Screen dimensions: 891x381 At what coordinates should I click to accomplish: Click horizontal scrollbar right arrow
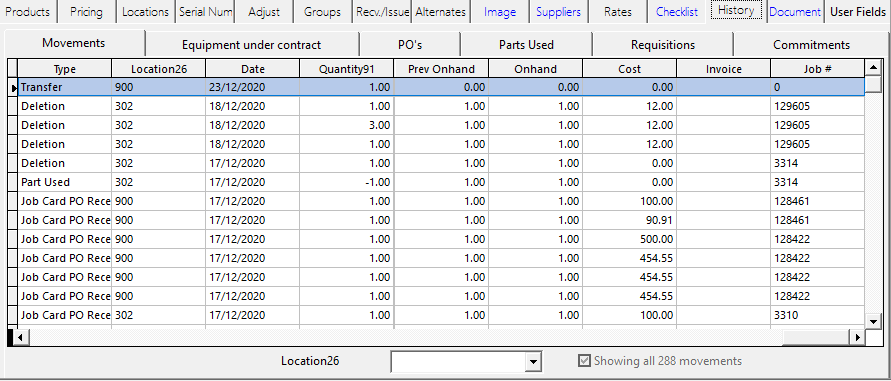pyautogui.click(x=858, y=338)
